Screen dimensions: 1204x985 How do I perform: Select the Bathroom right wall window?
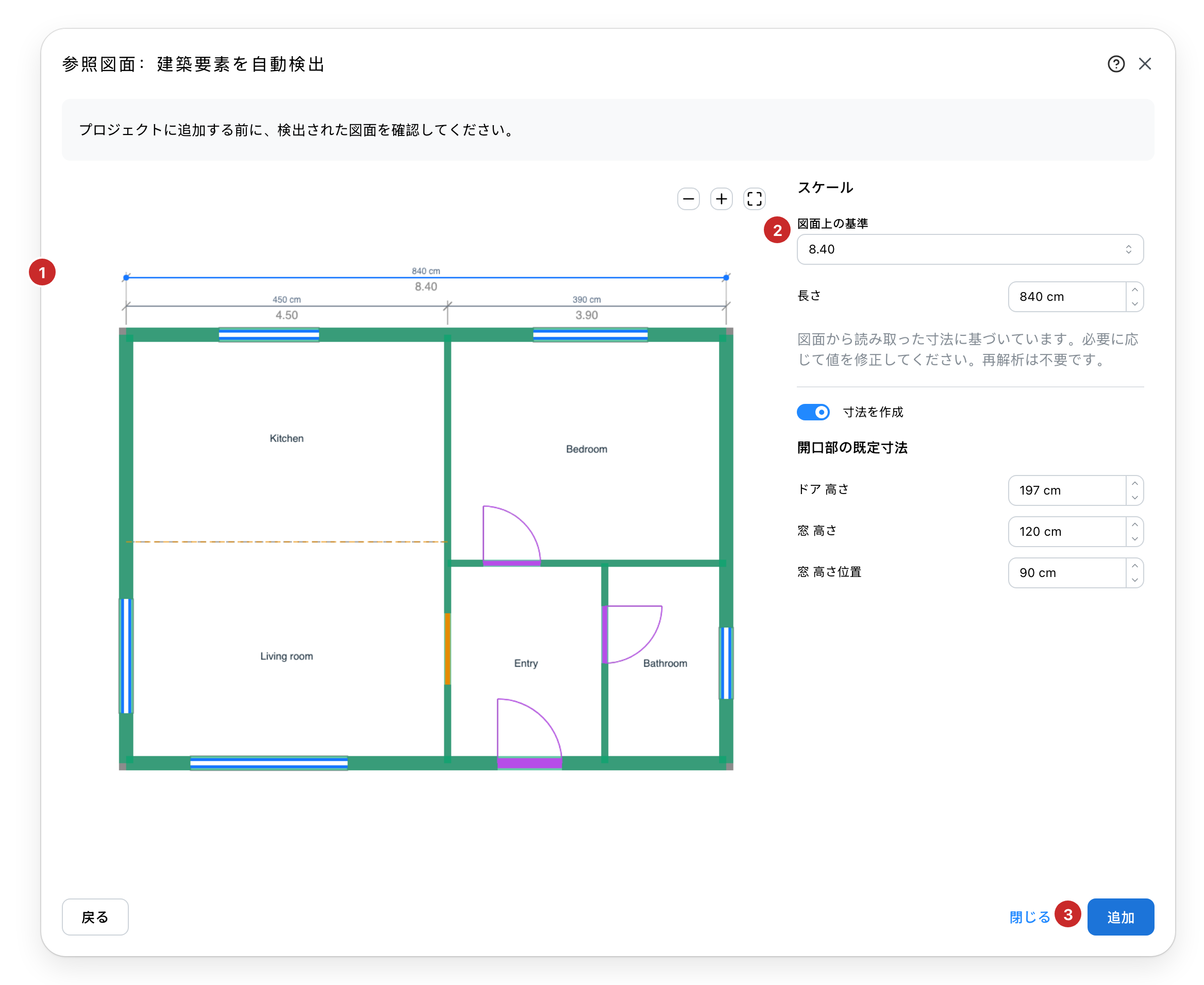726,663
